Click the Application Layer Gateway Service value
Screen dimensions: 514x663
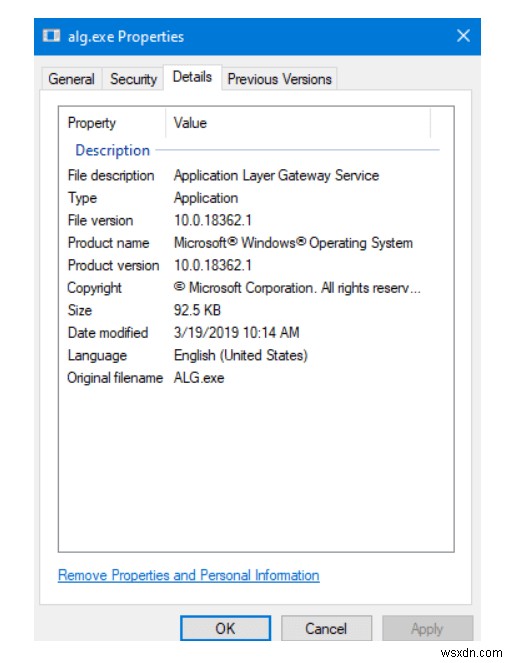(x=276, y=175)
